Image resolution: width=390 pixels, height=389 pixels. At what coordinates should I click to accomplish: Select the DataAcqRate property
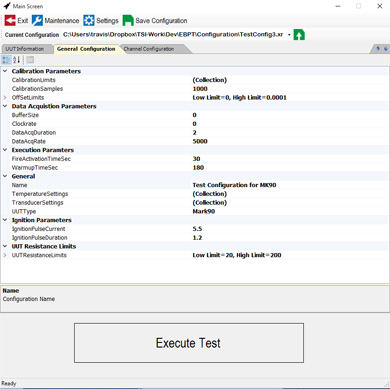(x=29, y=141)
